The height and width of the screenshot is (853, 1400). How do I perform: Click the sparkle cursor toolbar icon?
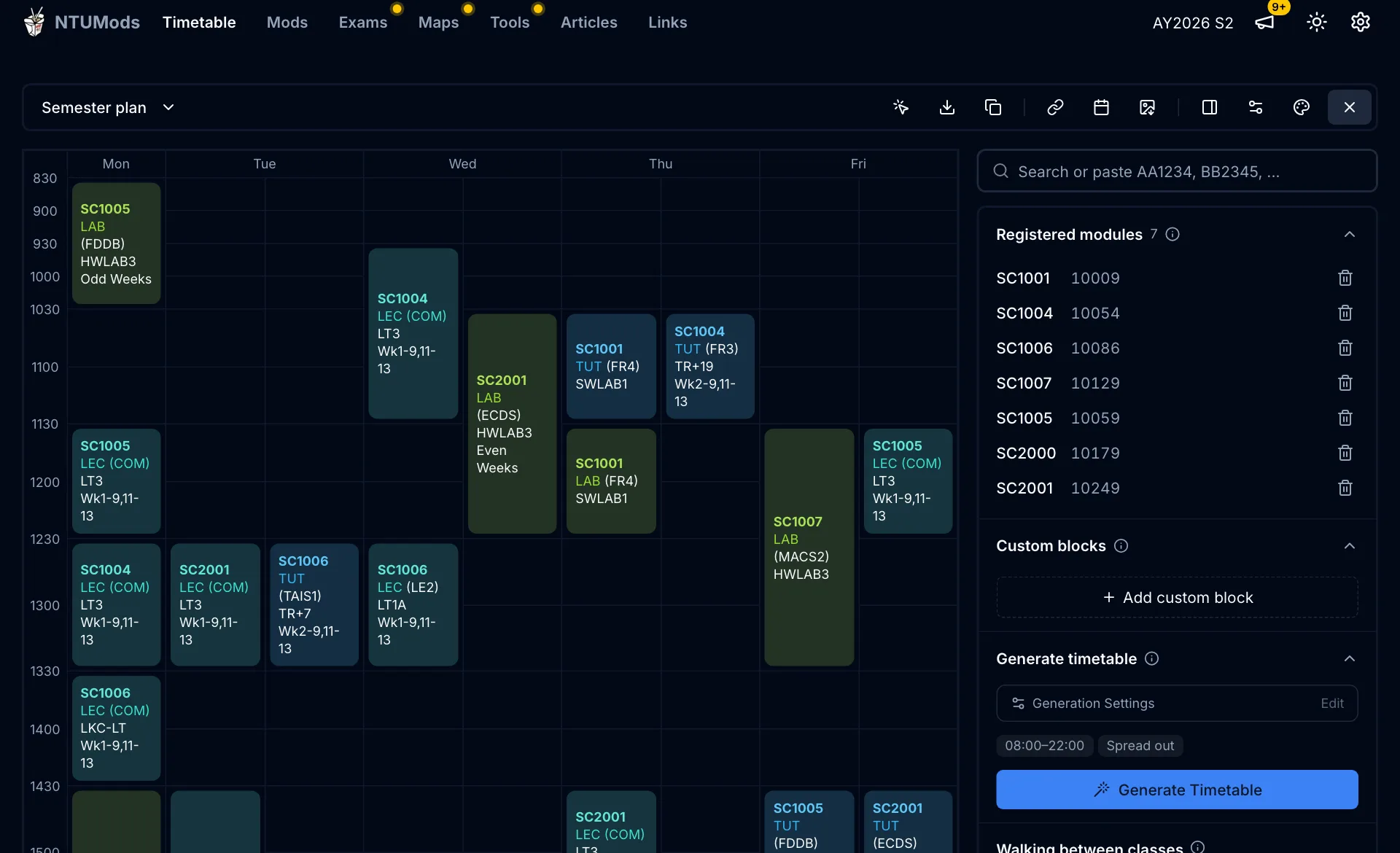point(901,107)
